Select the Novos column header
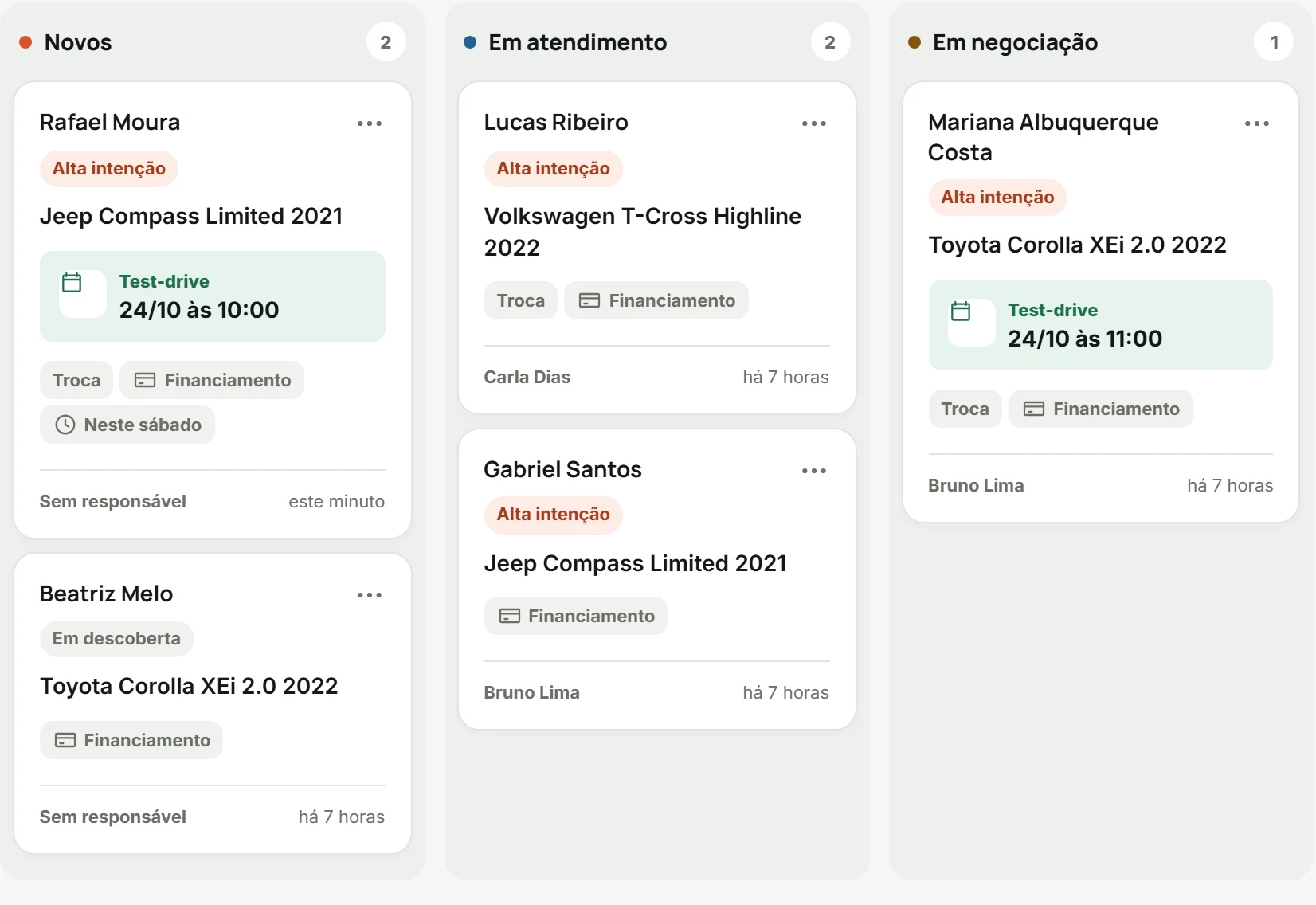The image size is (1316, 905). (x=78, y=42)
